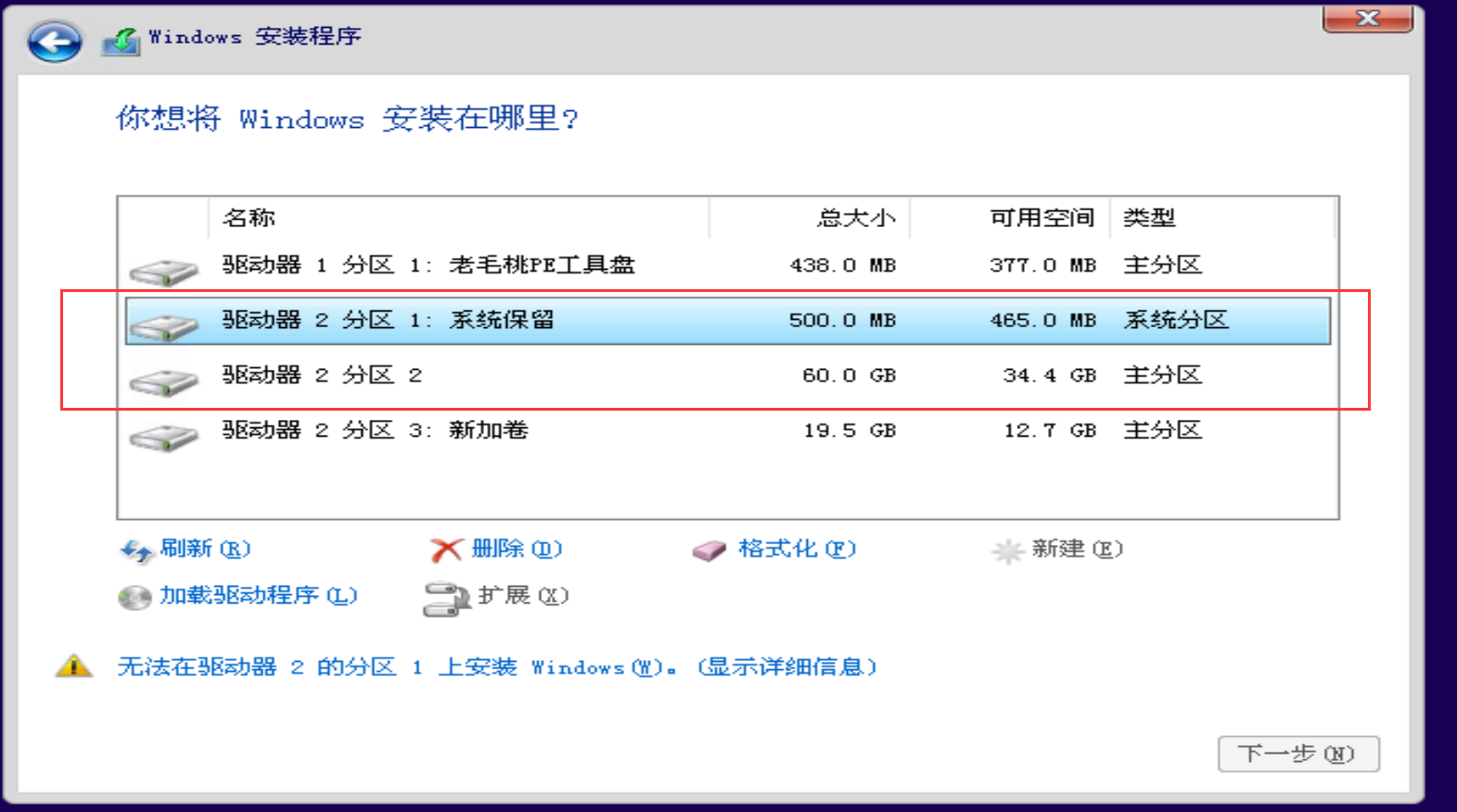Click the 500.0 MB total size cell
Image resolution: width=1457 pixels, height=812 pixels.
843,321
